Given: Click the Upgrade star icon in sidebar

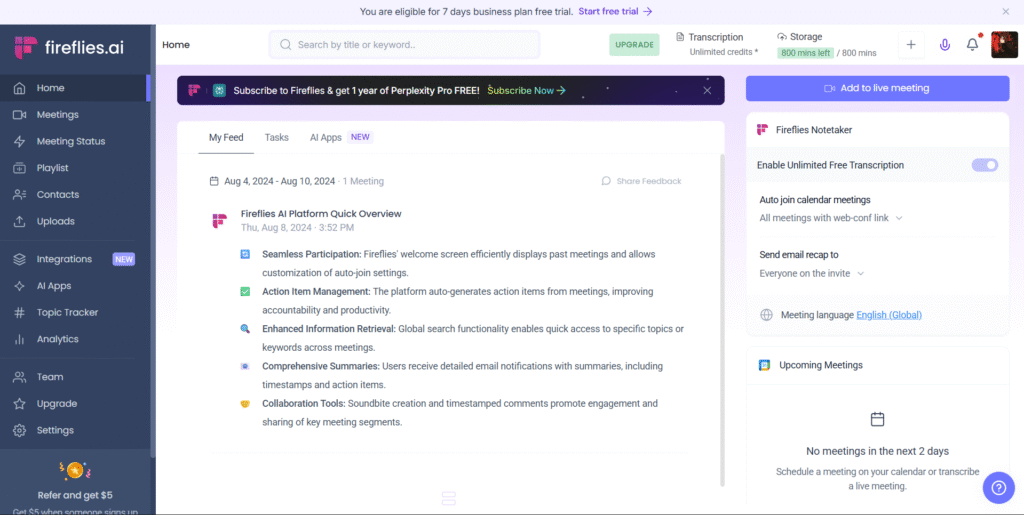Looking at the screenshot, I should 20,404.
